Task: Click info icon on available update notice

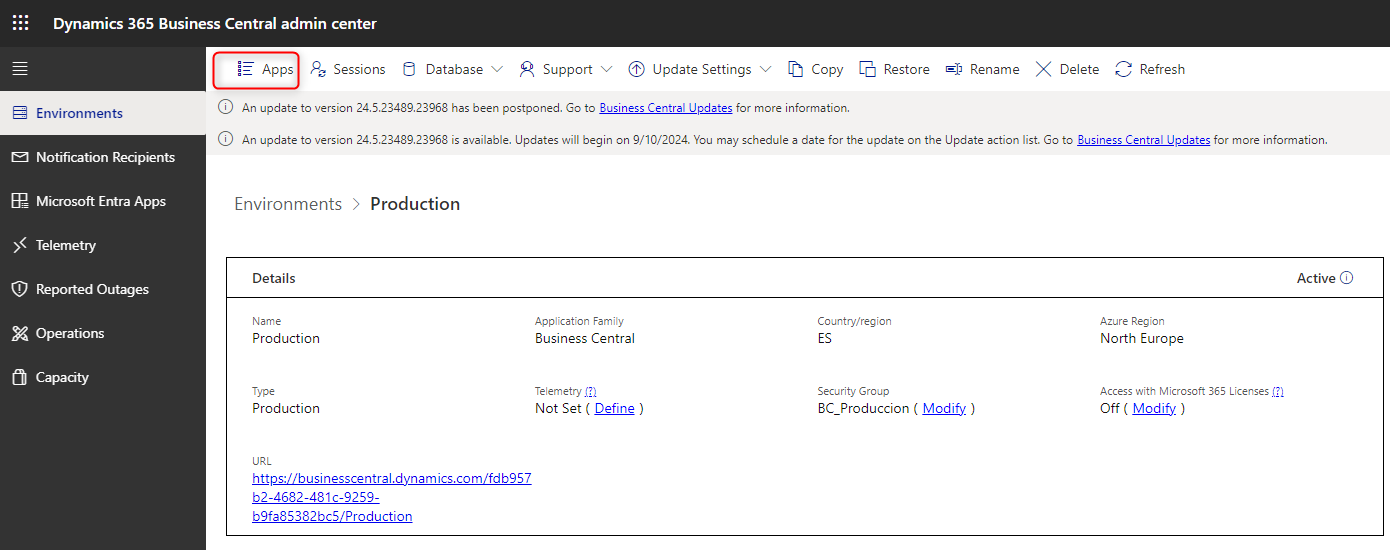Action: tap(225, 140)
